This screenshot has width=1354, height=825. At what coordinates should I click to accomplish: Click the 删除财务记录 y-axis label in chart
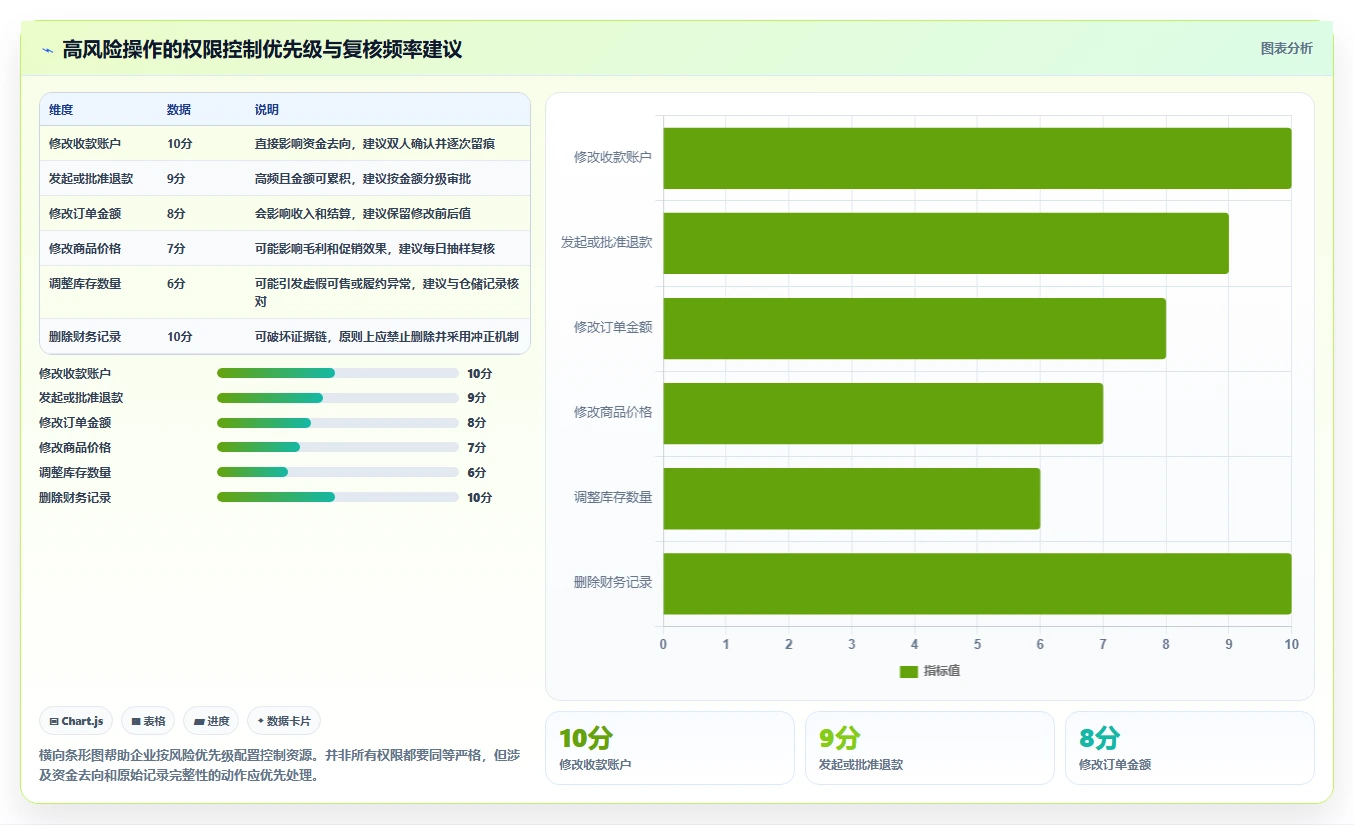point(613,582)
